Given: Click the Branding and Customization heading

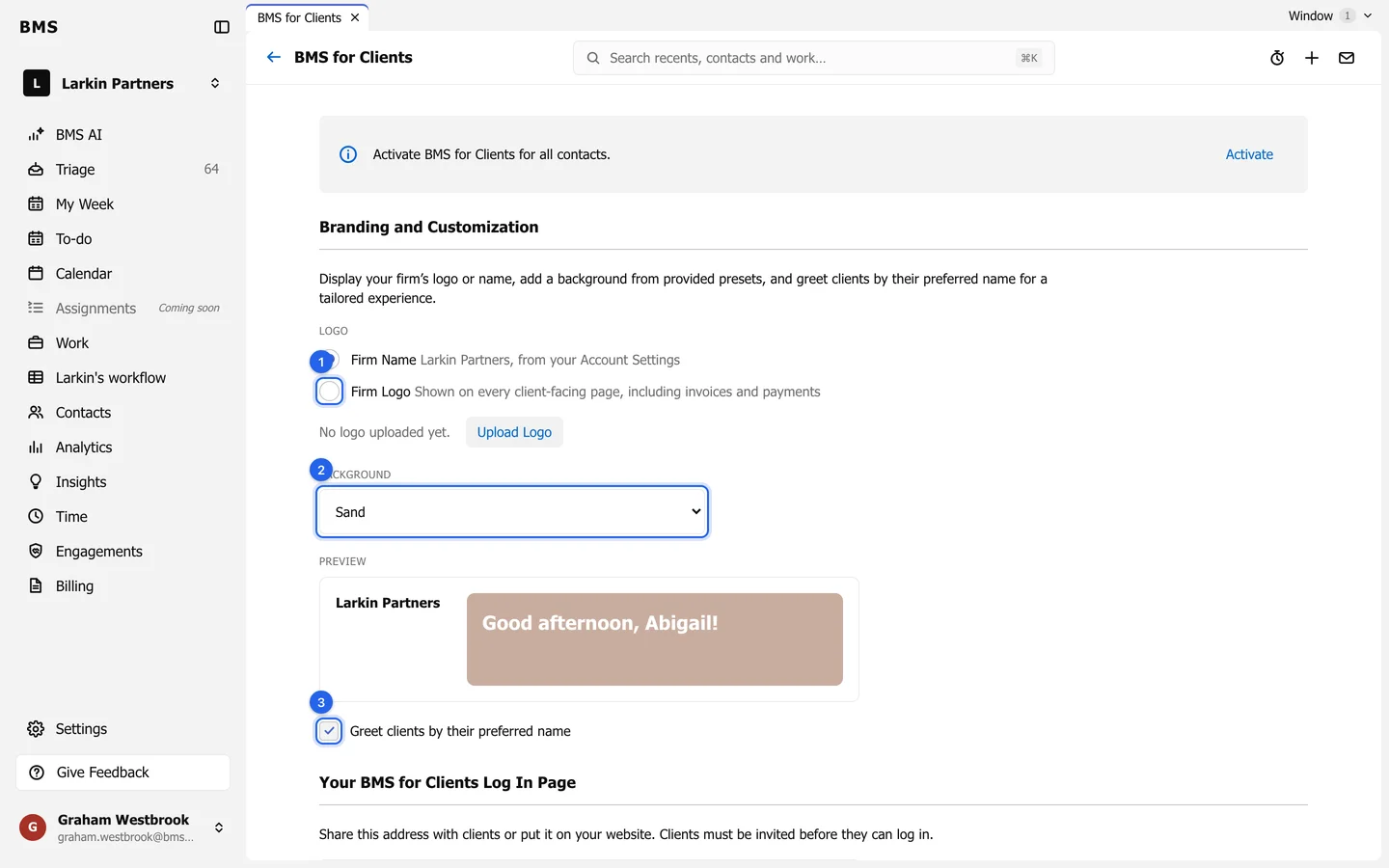Looking at the screenshot, I should click(x=428, y=228).
